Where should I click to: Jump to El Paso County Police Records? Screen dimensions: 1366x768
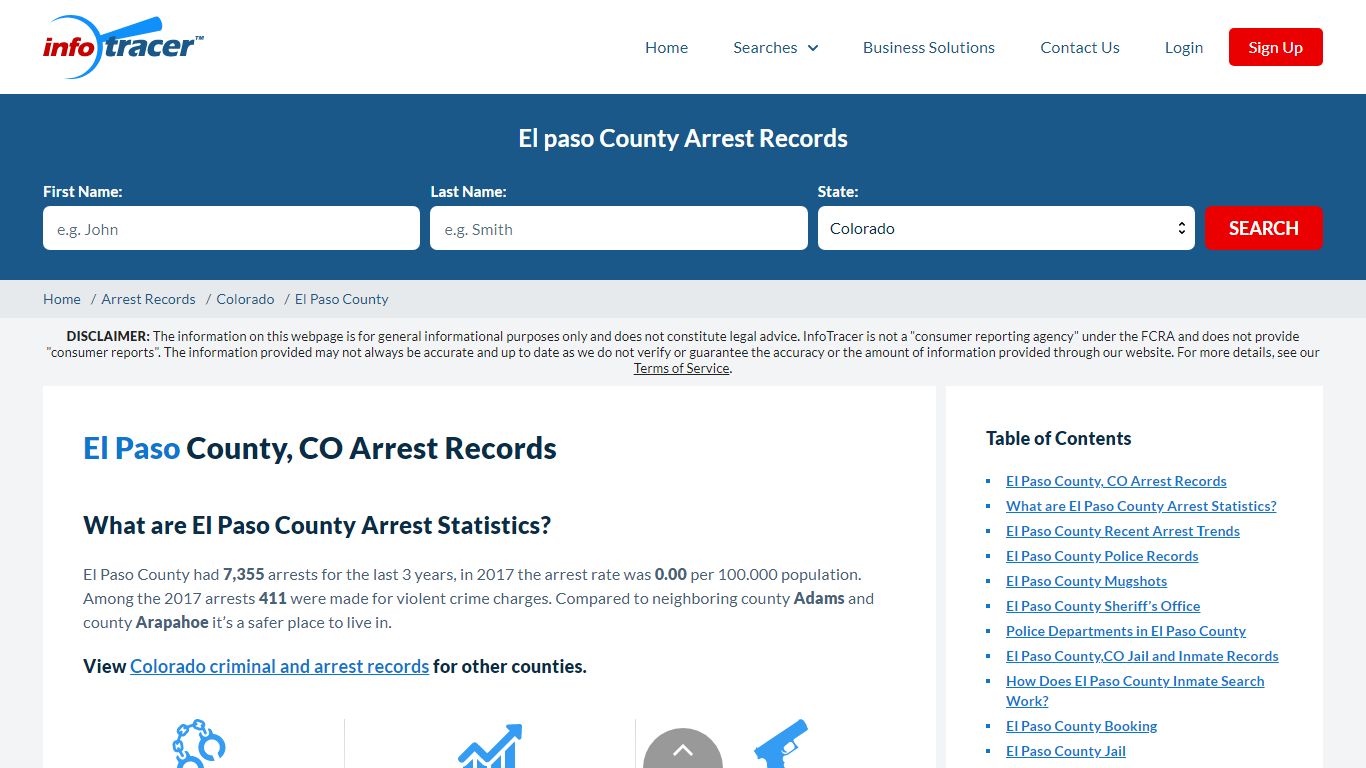point(1102,556)
